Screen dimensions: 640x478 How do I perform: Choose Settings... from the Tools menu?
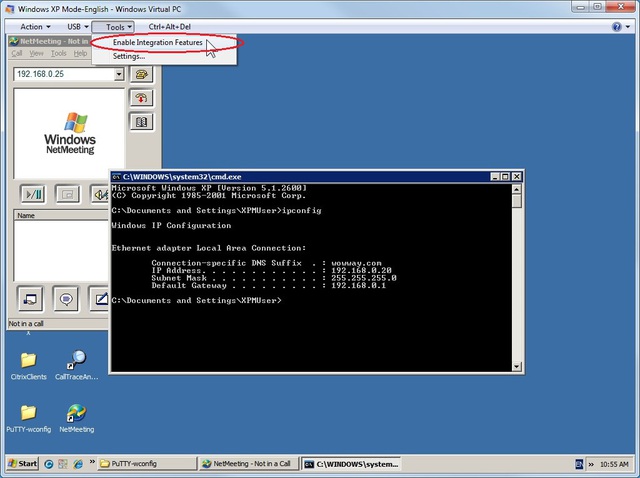point(164,56)
